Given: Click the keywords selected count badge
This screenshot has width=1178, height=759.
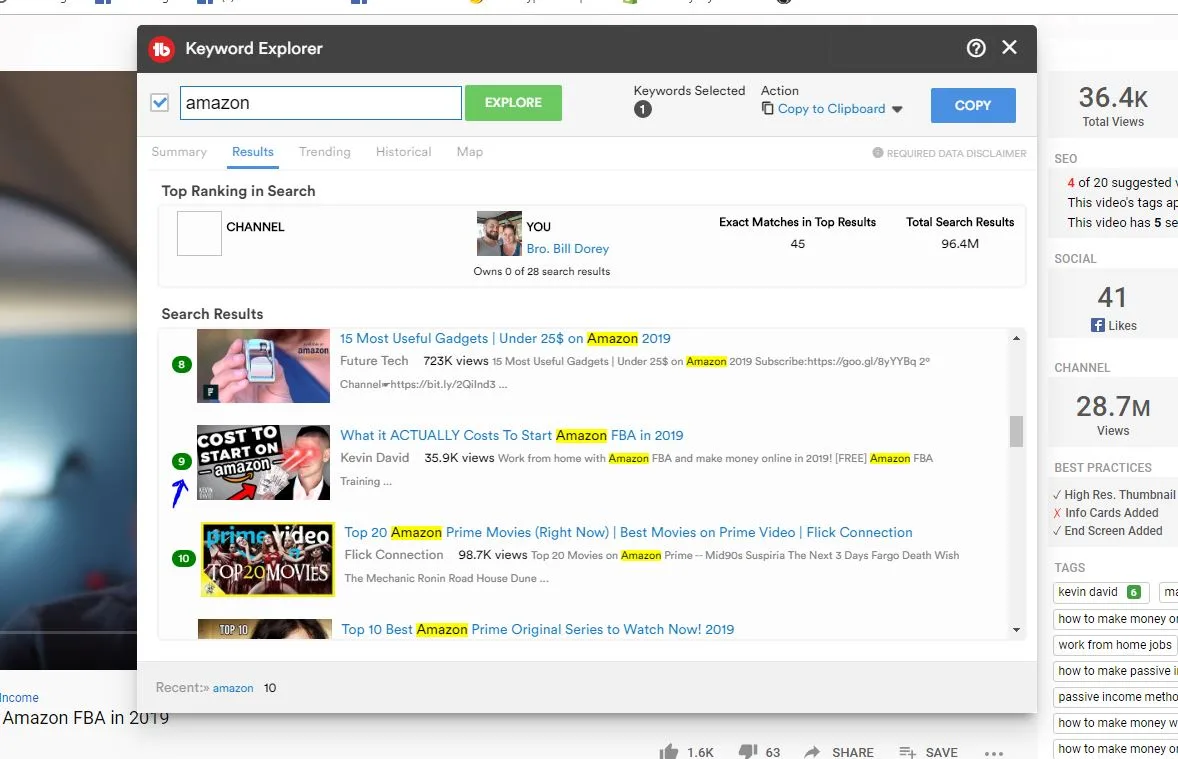Looking at the screenshot, I should (642, 110).
